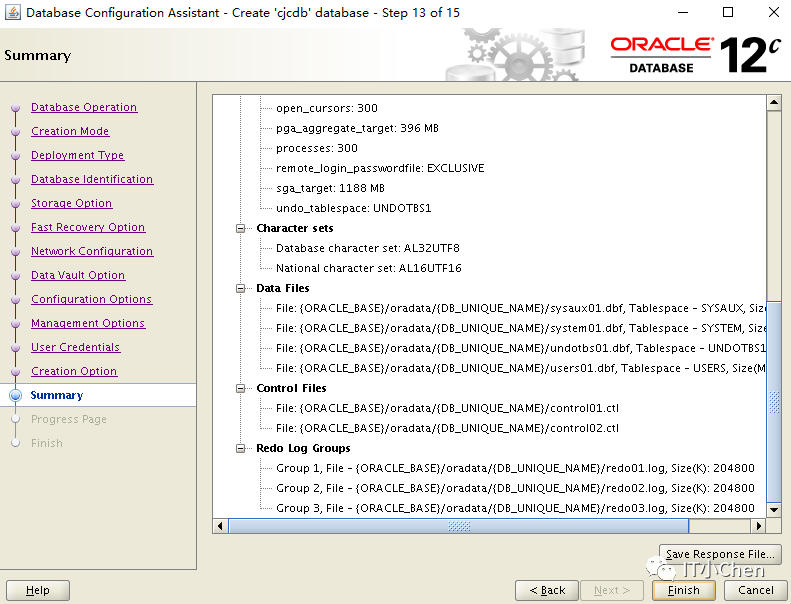Select the processes: 300 row
The width and height of the screenshot is (791, 604).
pos(317,148)
